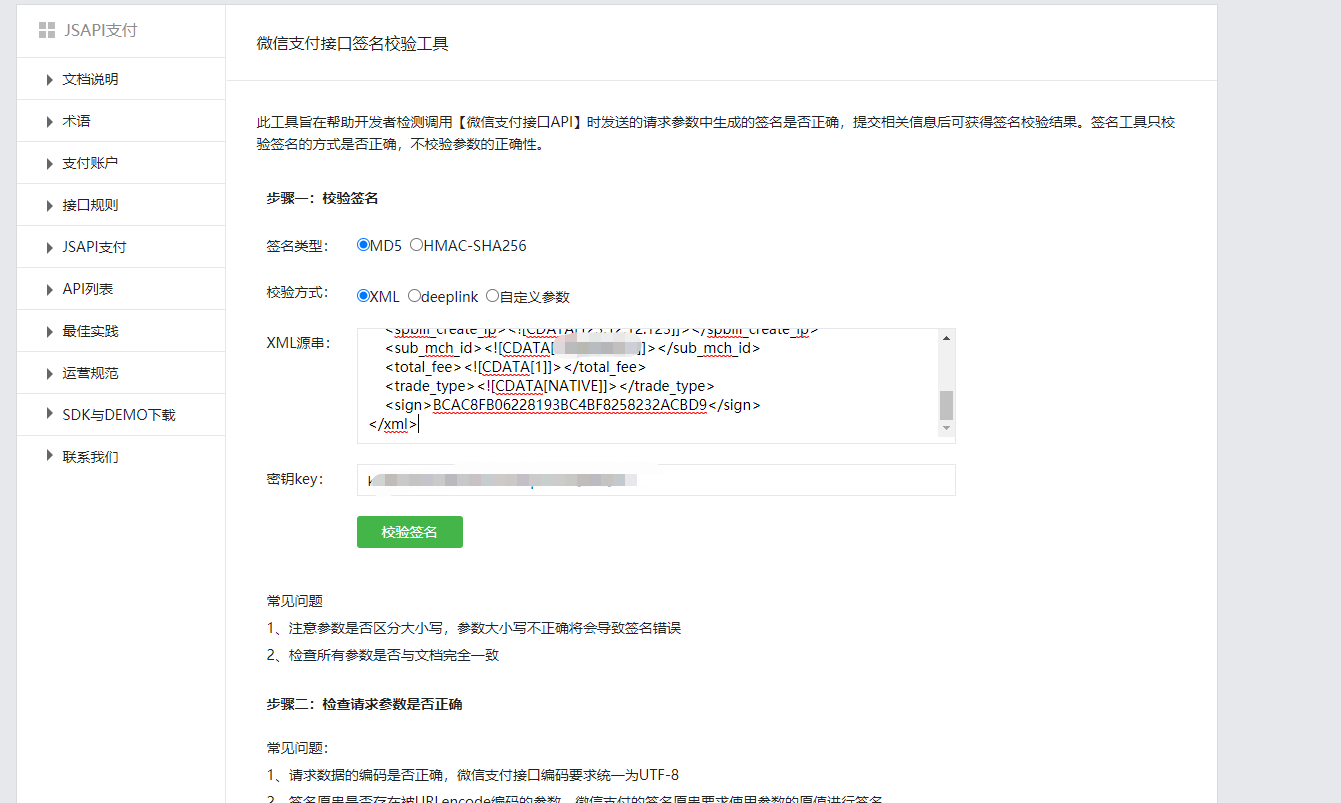Select deeplink verification method

click(414, 296)
